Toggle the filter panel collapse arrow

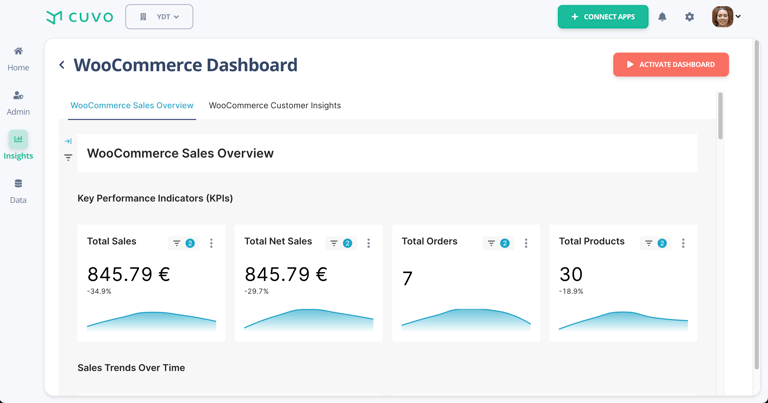(68, 141)
